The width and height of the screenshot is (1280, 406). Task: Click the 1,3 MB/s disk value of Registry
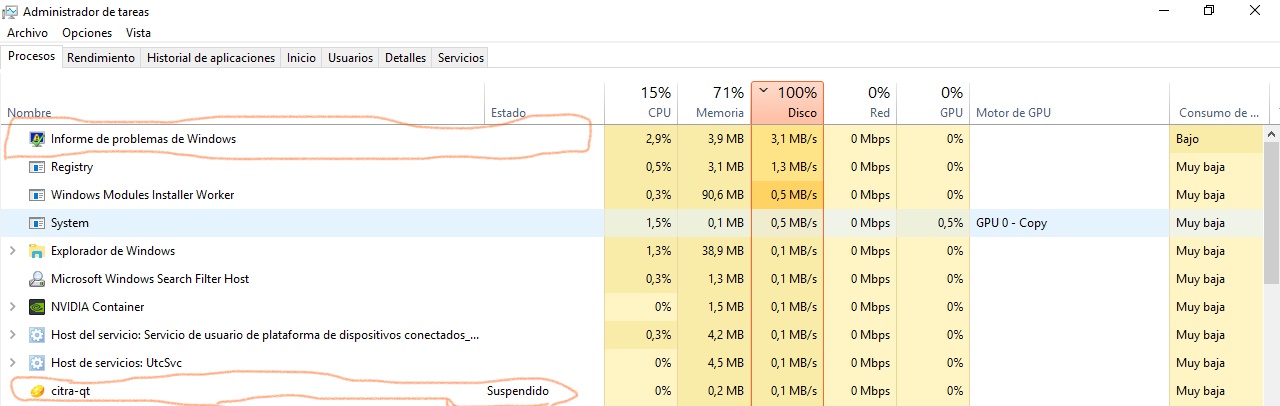pos(793,167)
